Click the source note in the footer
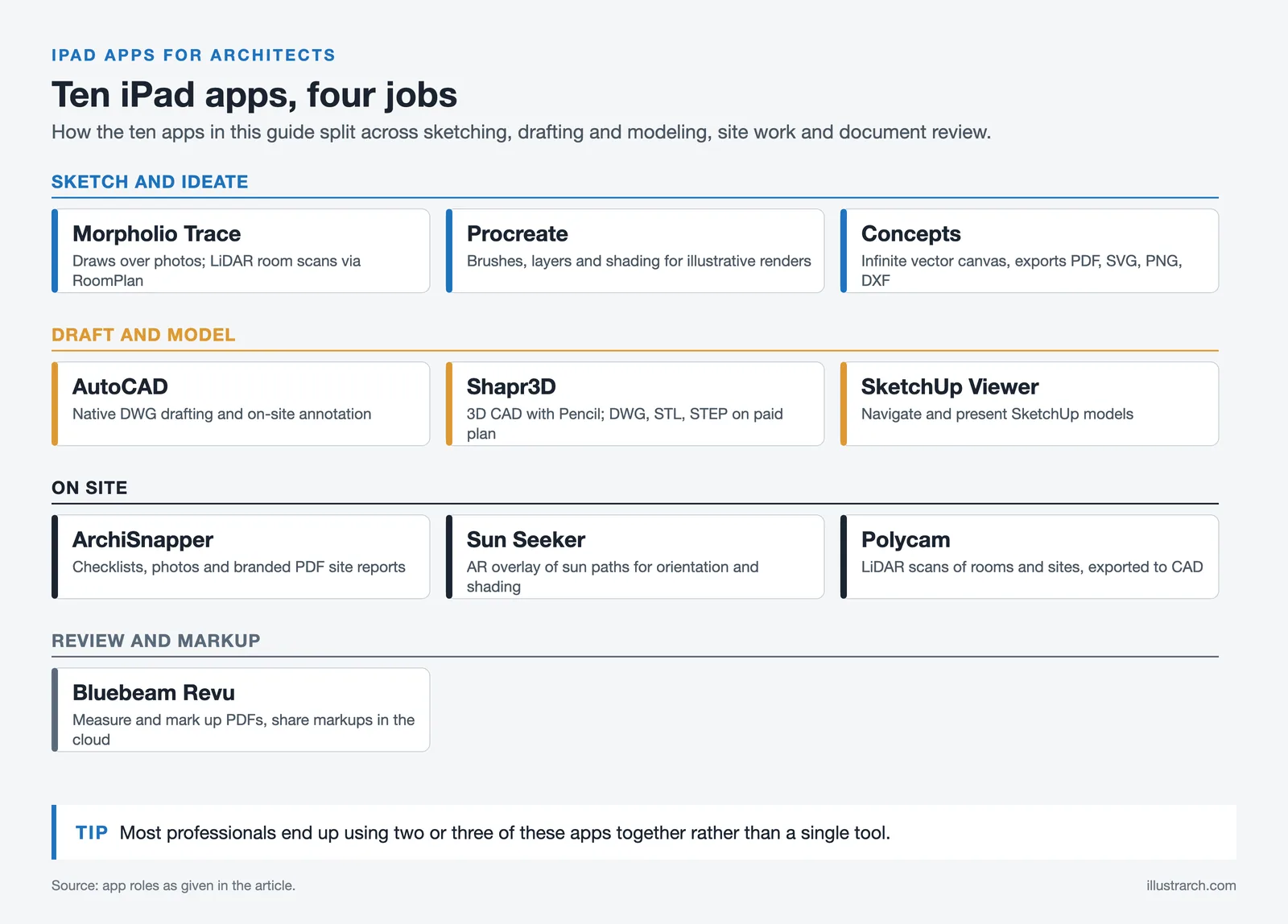This screenshot has width=1288, height=924. 173,885
